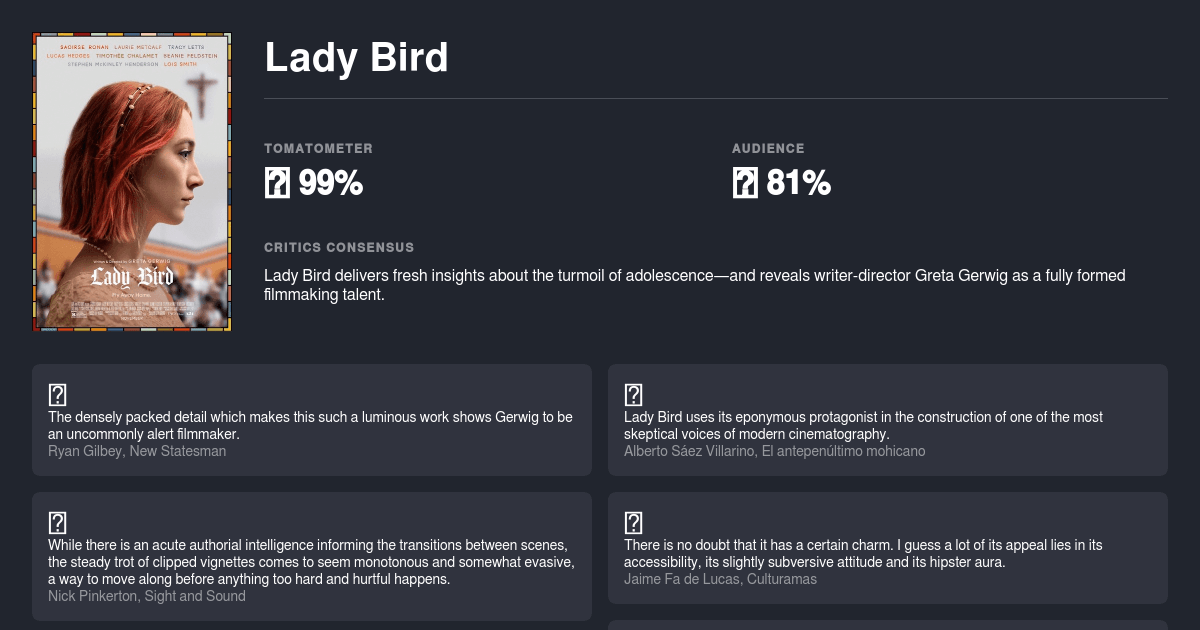This screenshot has width=1200, height=630.
Task: Click the review text mentioning 'hipster aura'
Action: pos(863,554)
